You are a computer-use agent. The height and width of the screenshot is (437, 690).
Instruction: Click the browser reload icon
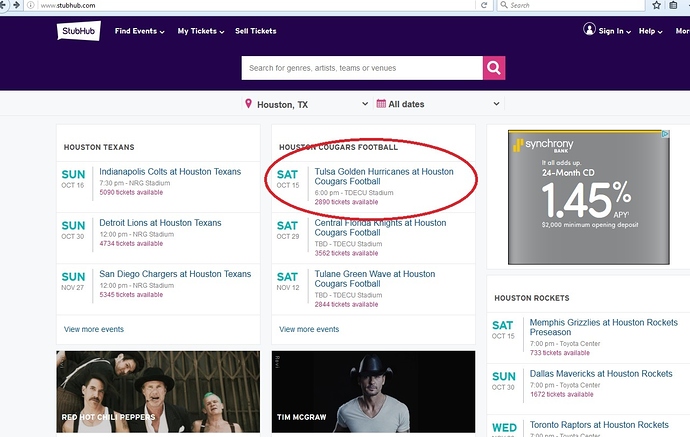tap(484, 5)
